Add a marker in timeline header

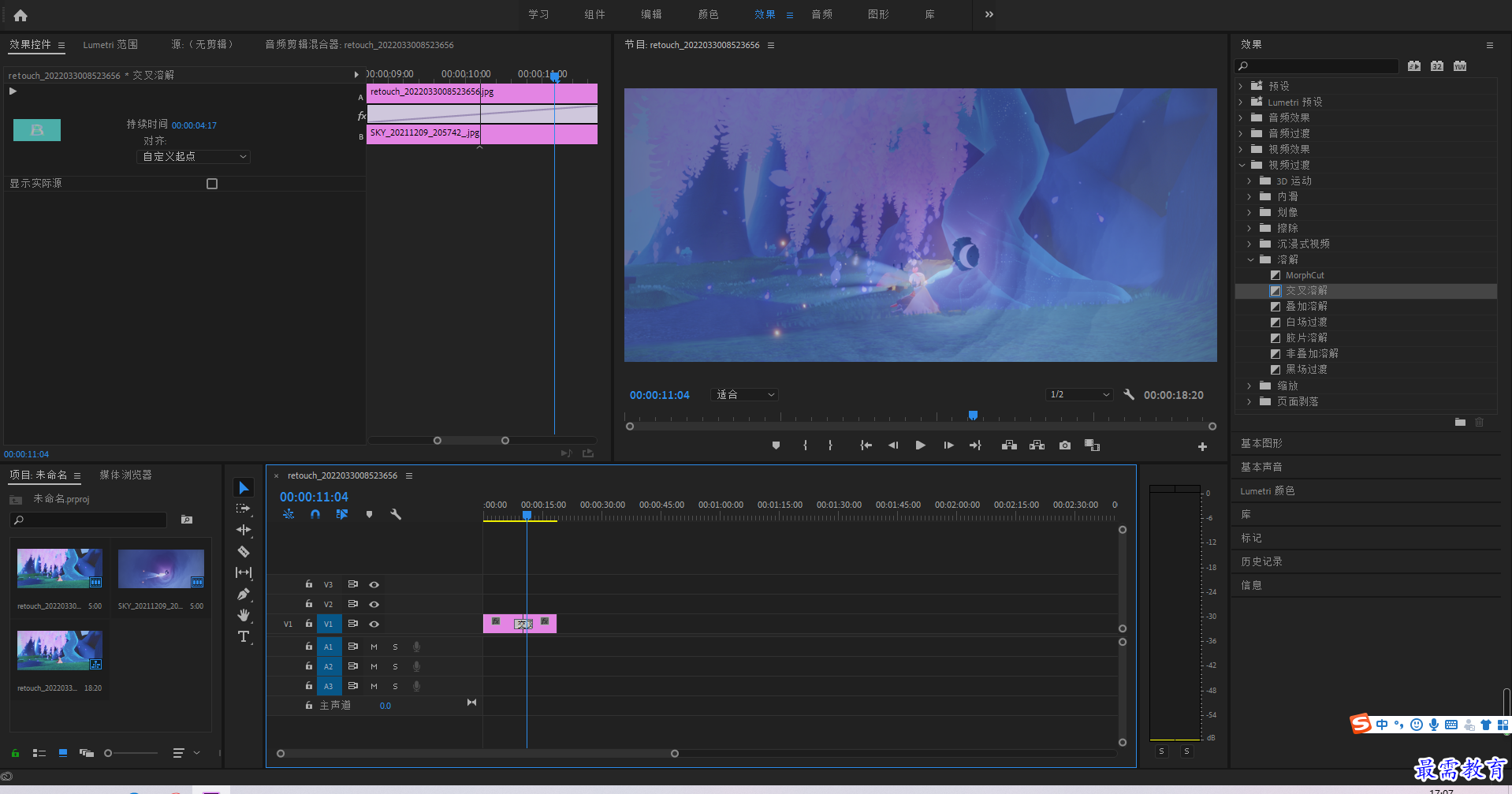369,514
